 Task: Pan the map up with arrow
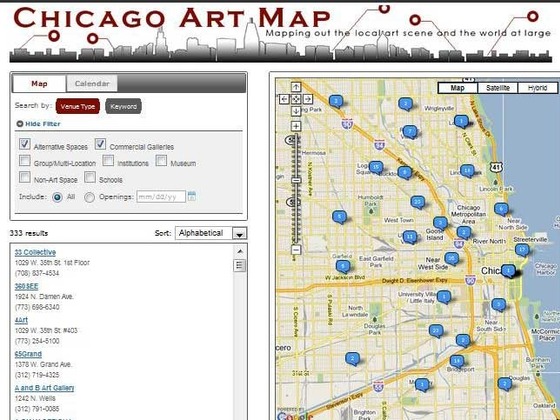[296, 87]
